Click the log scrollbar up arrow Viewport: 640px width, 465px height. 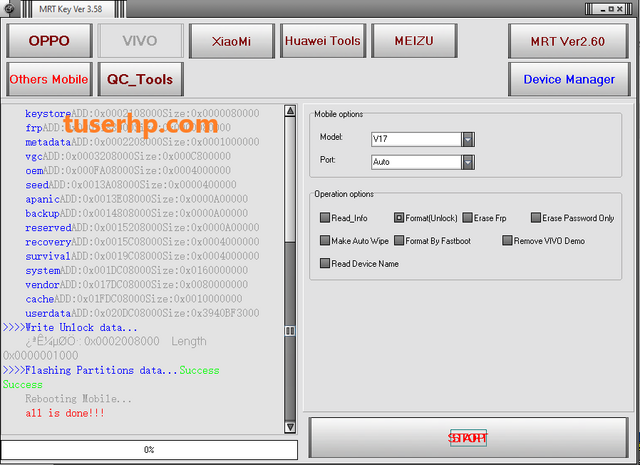point(290,111)
